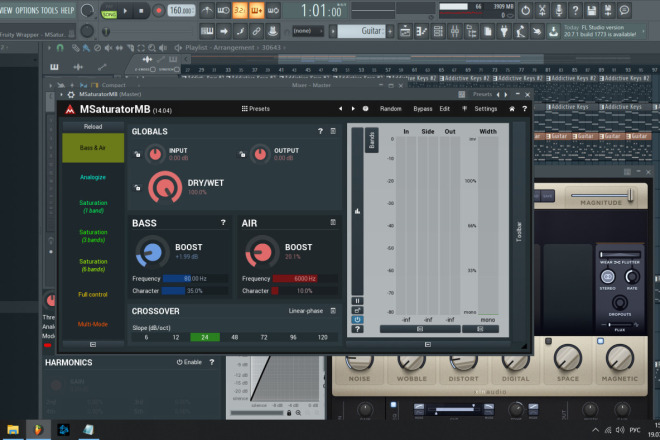Open the Fruity Wrapper gear menu

click(71, 95)
